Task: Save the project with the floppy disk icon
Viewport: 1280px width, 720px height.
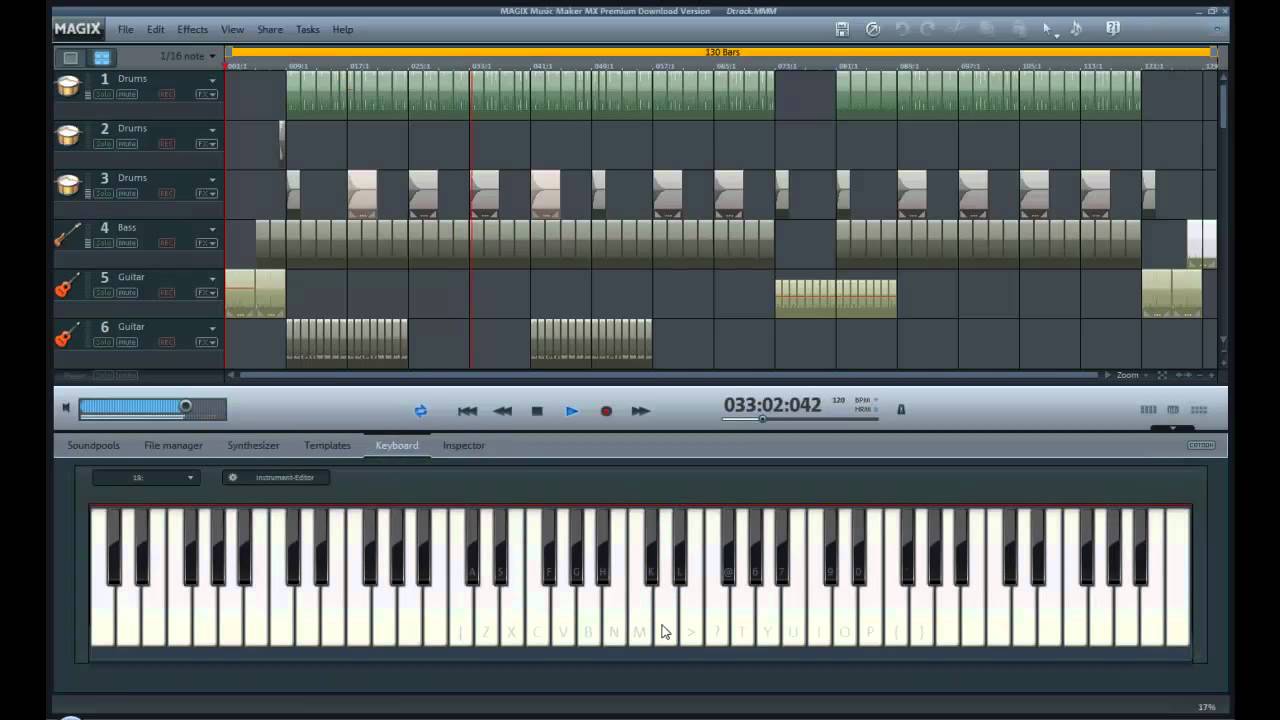Action: tap(842, 29)
